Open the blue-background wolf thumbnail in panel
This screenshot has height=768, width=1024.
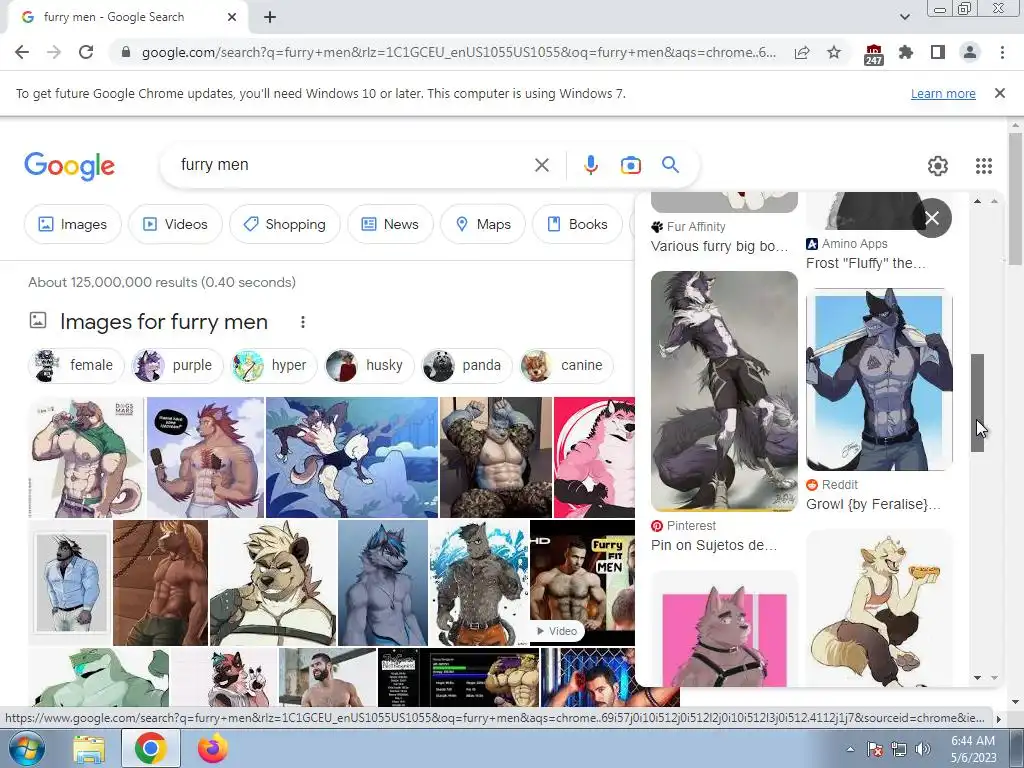(879, 379)
